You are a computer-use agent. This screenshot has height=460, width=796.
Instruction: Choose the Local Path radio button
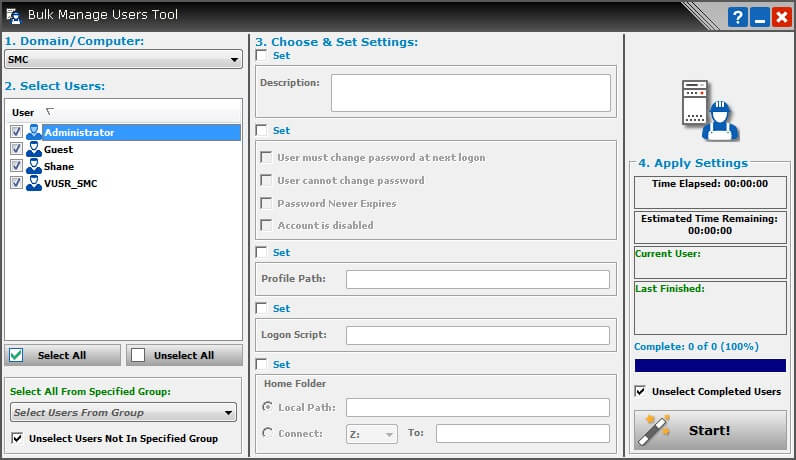(267, 408)
